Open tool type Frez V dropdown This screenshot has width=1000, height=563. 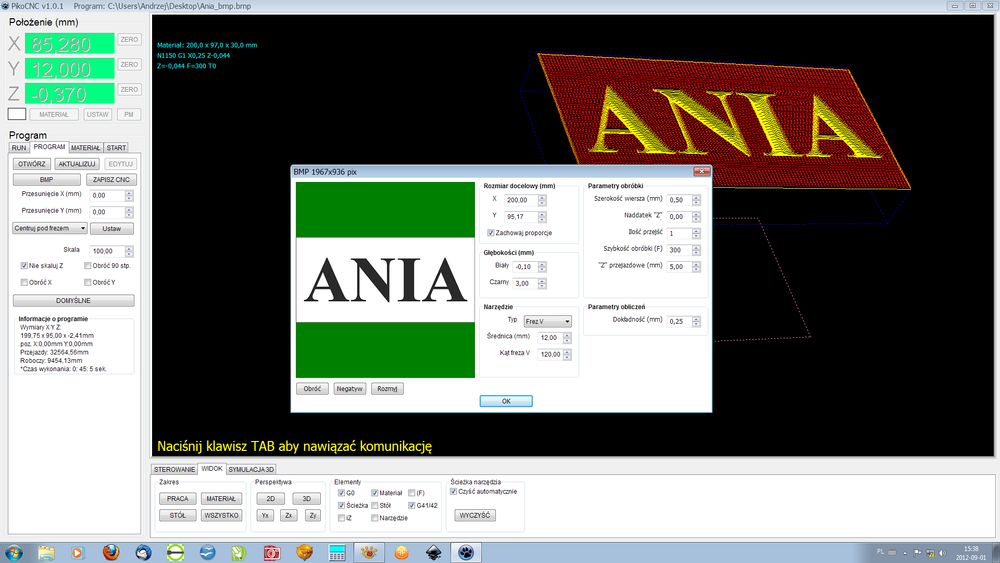point(547,321)
